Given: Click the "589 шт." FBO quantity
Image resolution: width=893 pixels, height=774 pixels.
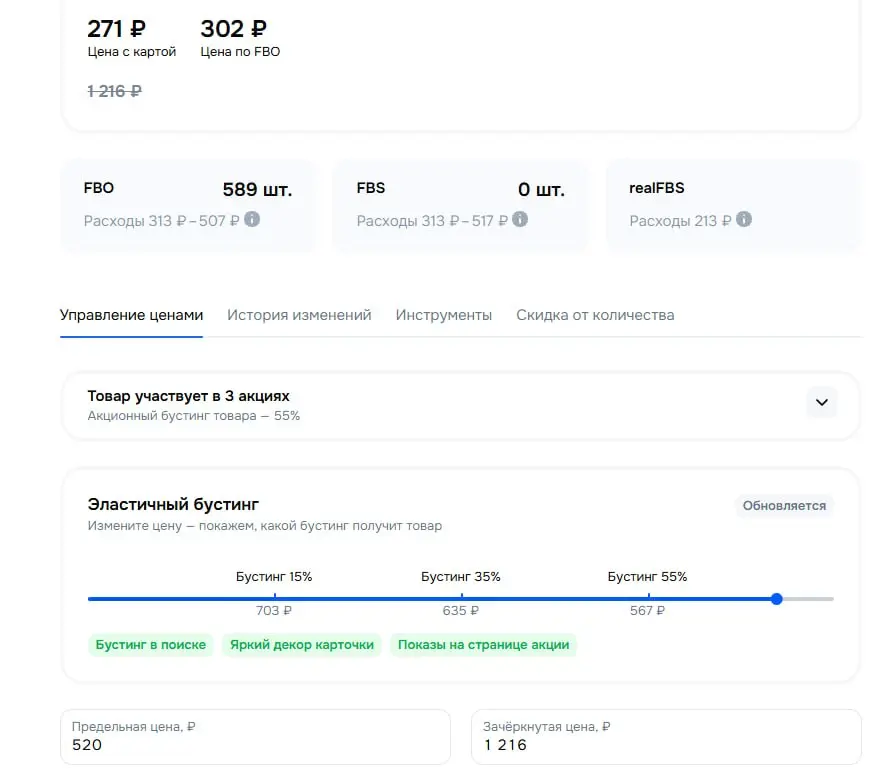Looking at the screenshot, I should [x=257, y=189].
